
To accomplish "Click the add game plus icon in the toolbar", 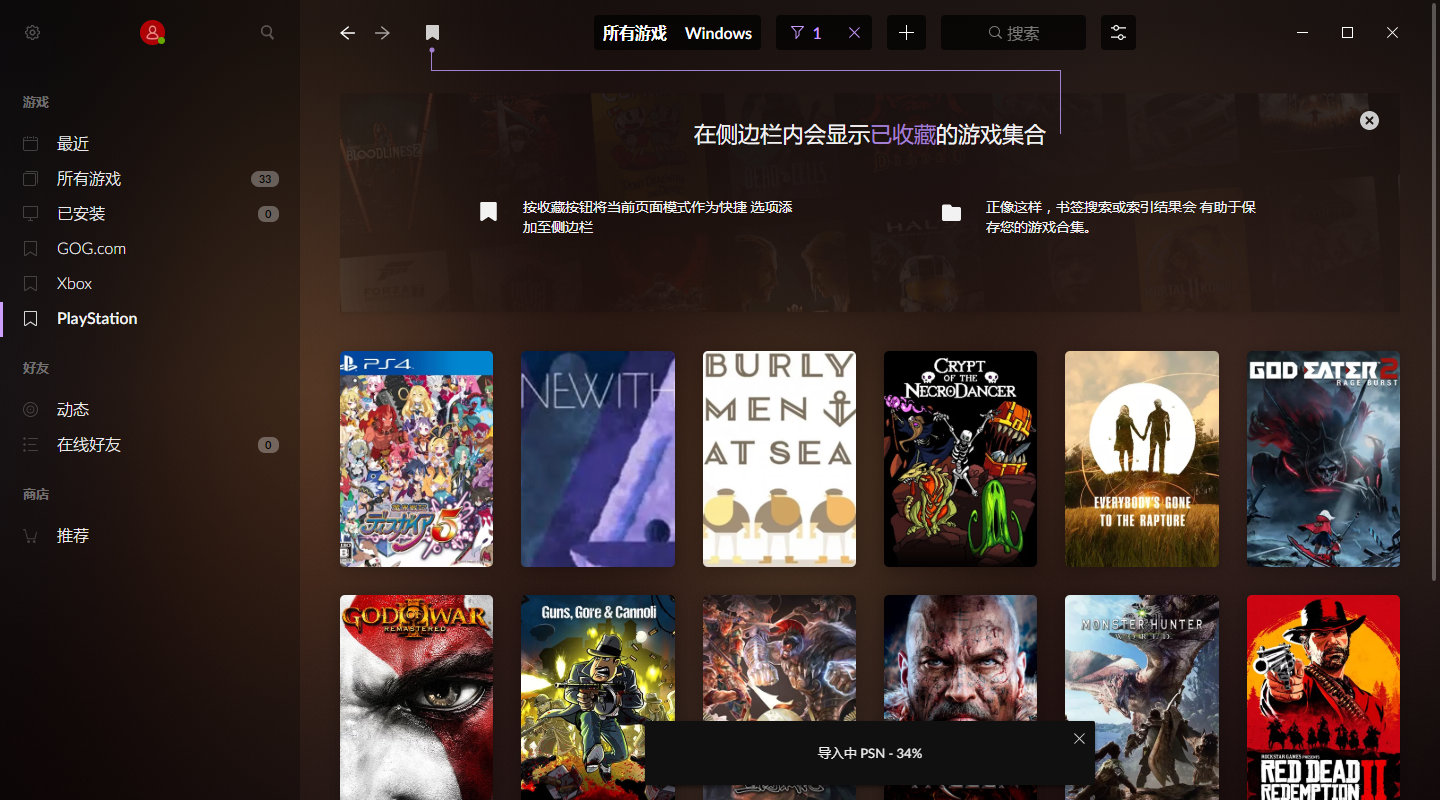I will (906, 32).
